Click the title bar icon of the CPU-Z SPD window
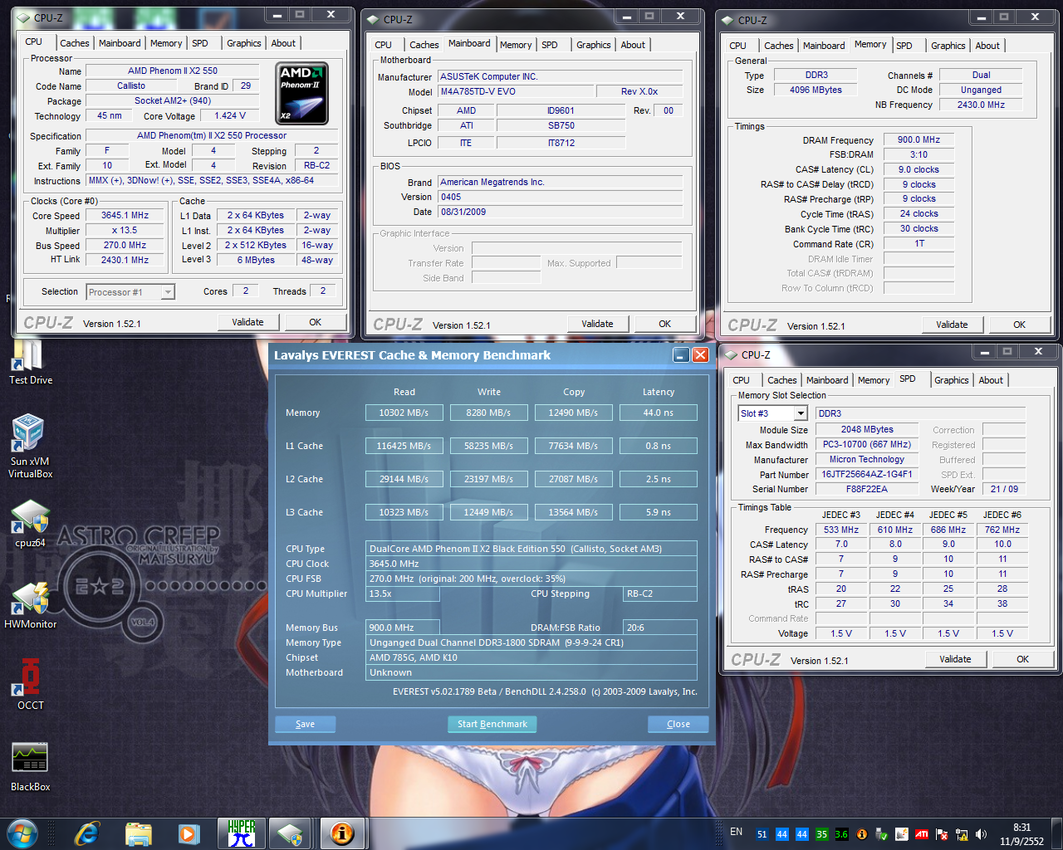The height and width of the screenshot is (850, 1063). coord(731,355)
